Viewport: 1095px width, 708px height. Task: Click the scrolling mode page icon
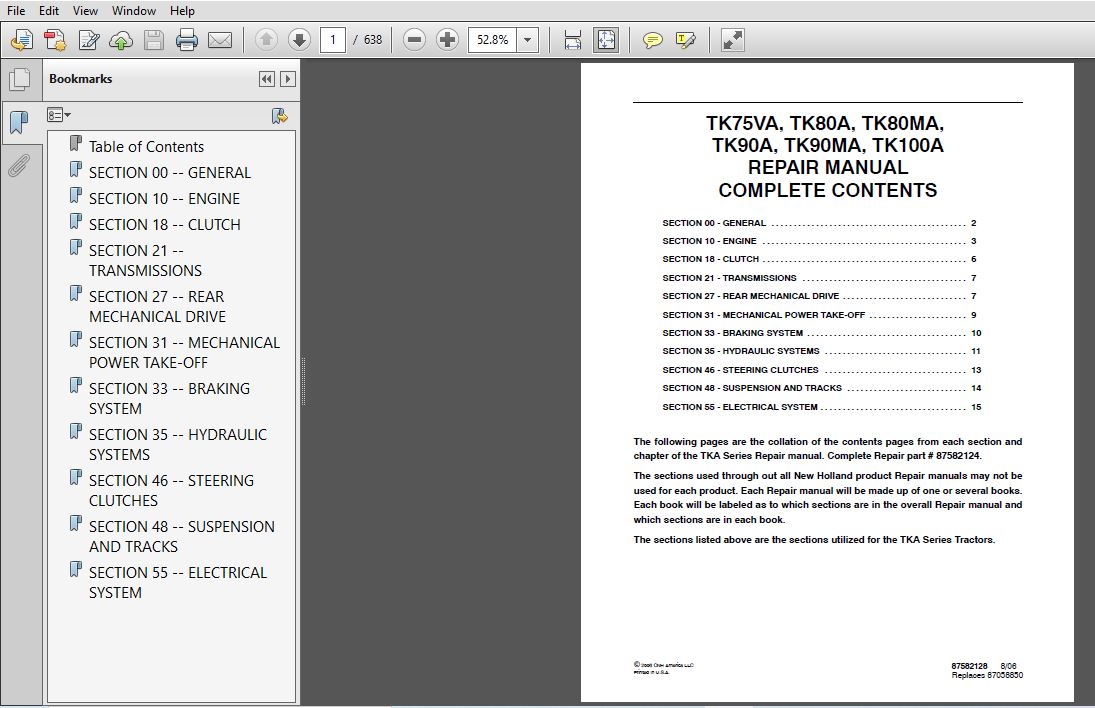click(573, 40)
